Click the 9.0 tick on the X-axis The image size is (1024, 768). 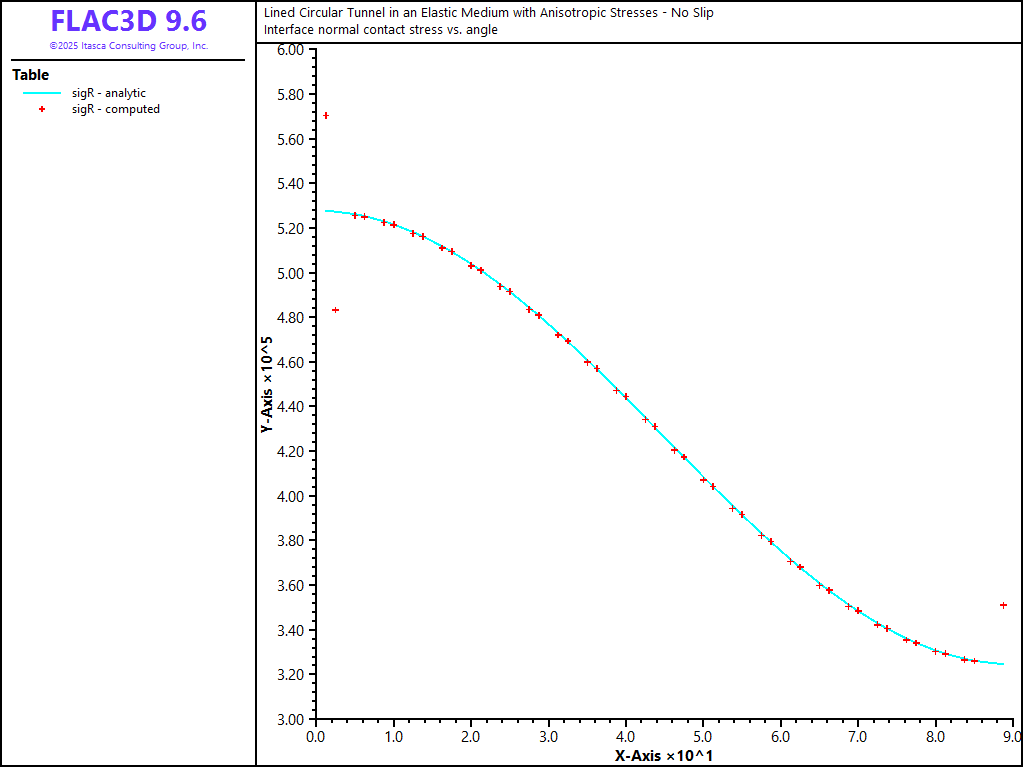pos(1012,737)
